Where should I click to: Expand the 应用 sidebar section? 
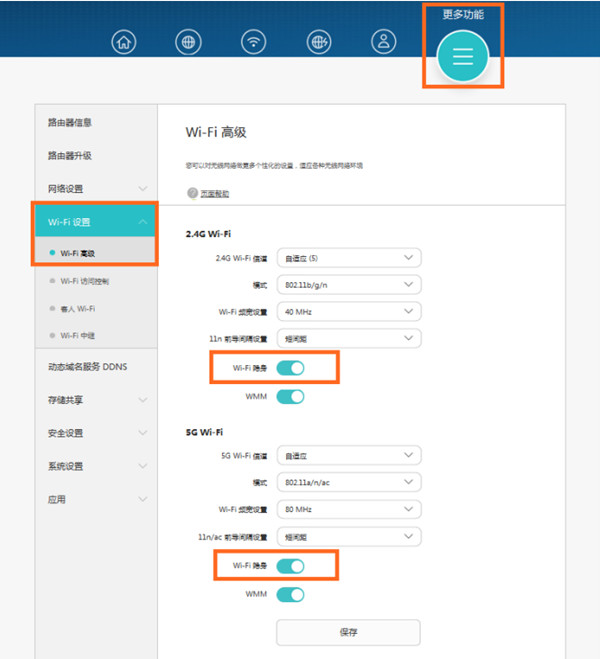(96, 499)
